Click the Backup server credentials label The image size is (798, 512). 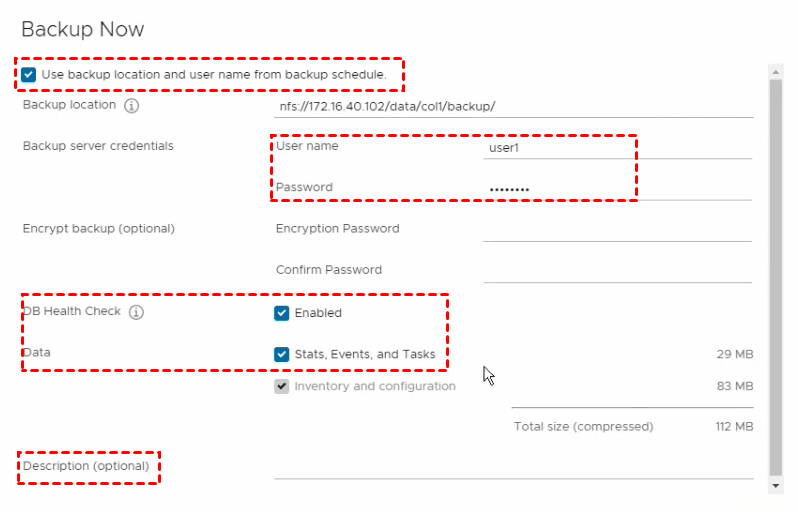tap(98, 146)
